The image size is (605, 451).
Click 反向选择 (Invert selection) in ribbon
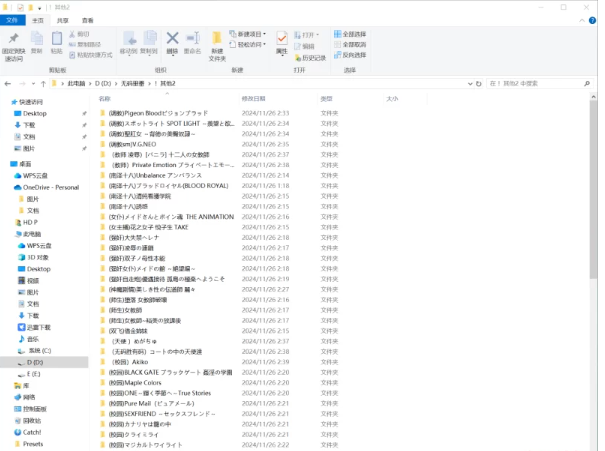click(x=350, y=55)
